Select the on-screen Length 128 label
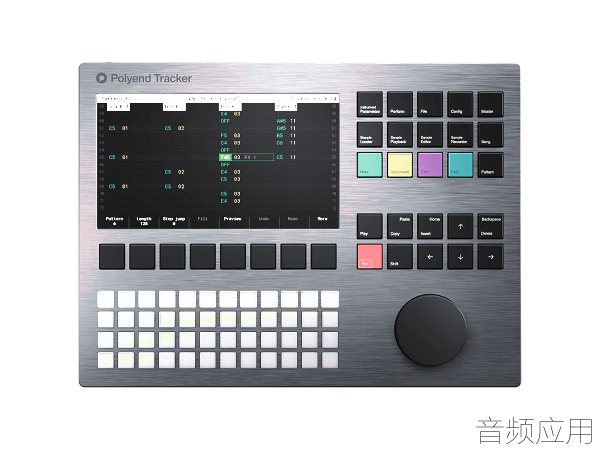 pyautogui.click(x=144, y=221)
